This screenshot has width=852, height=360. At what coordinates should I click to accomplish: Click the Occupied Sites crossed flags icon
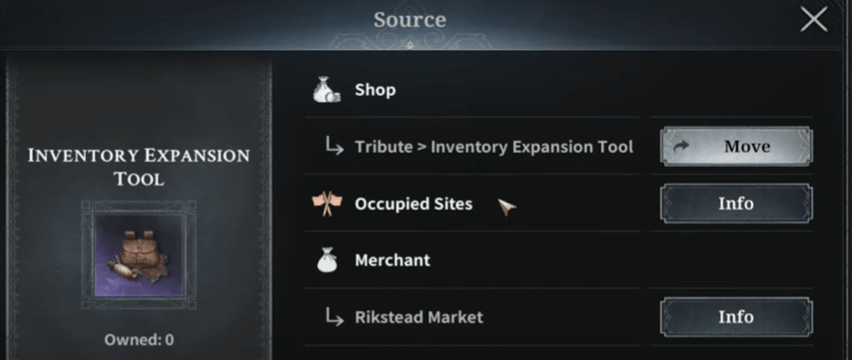(x=325, y=204)
